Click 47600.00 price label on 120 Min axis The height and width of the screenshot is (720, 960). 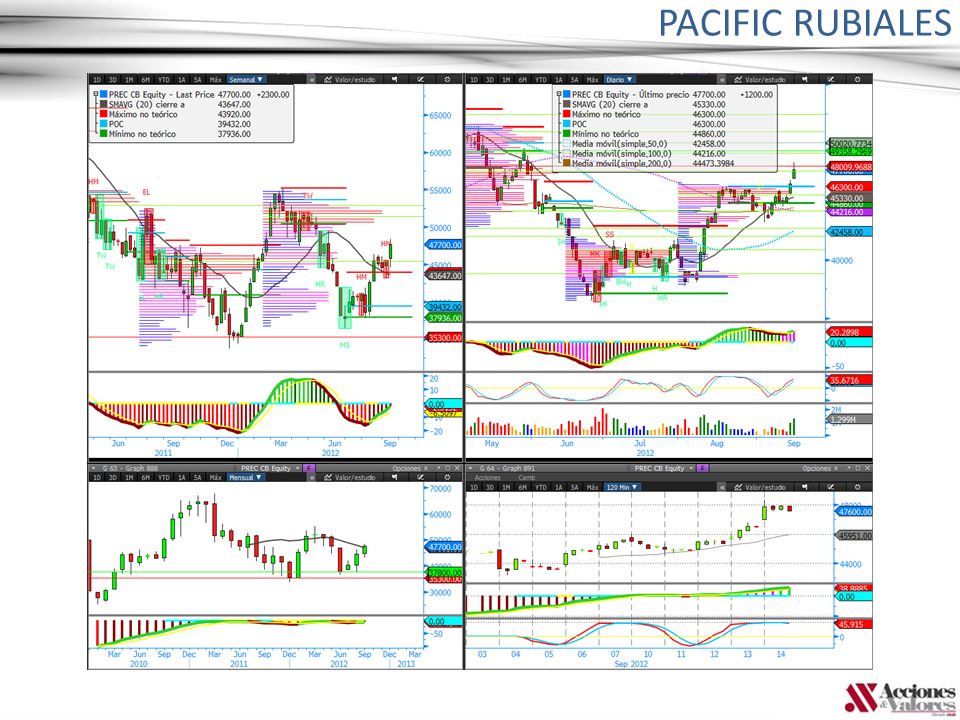tap(853, 511)
